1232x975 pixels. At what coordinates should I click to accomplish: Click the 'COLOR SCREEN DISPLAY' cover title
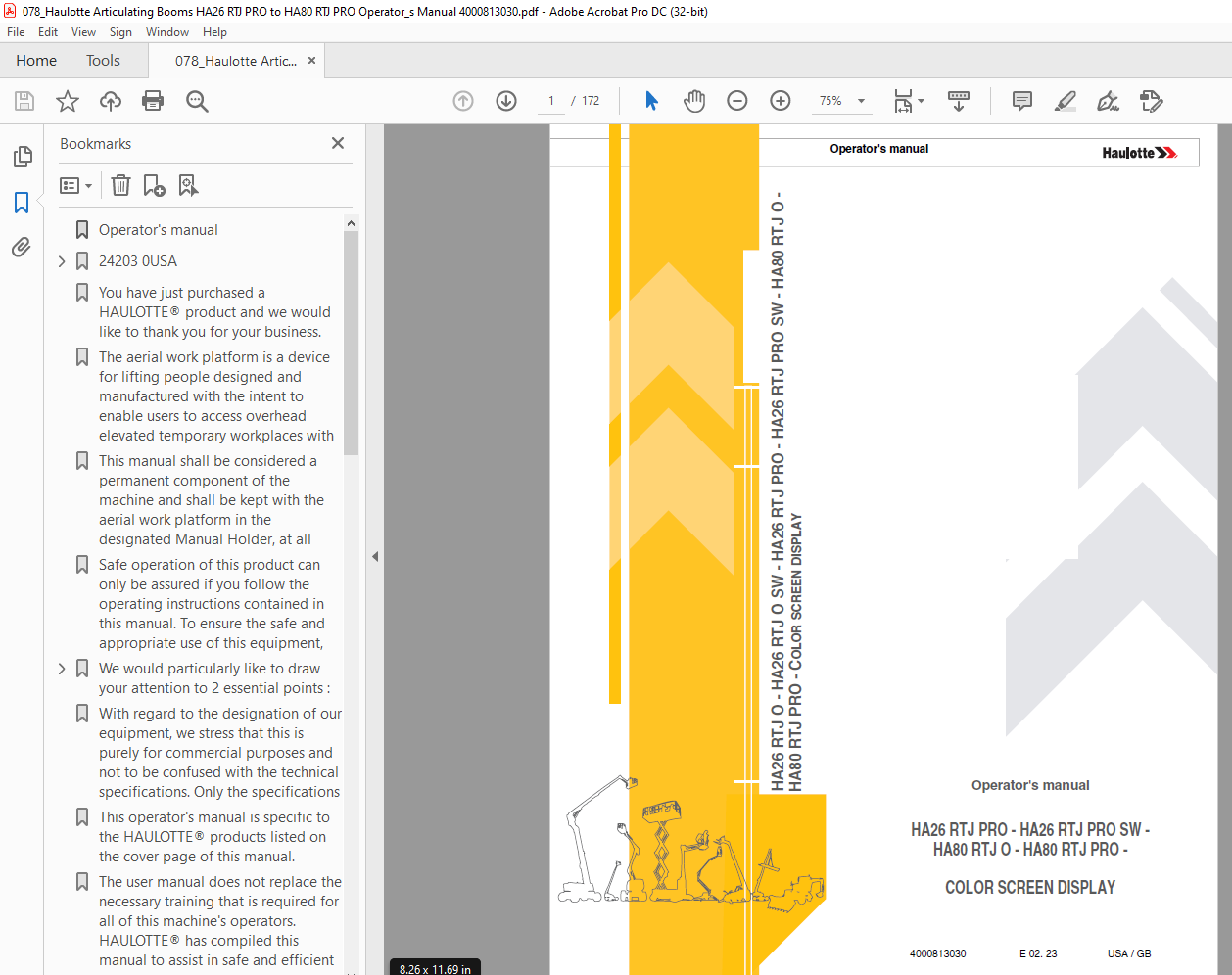(x=1030, y=888)
